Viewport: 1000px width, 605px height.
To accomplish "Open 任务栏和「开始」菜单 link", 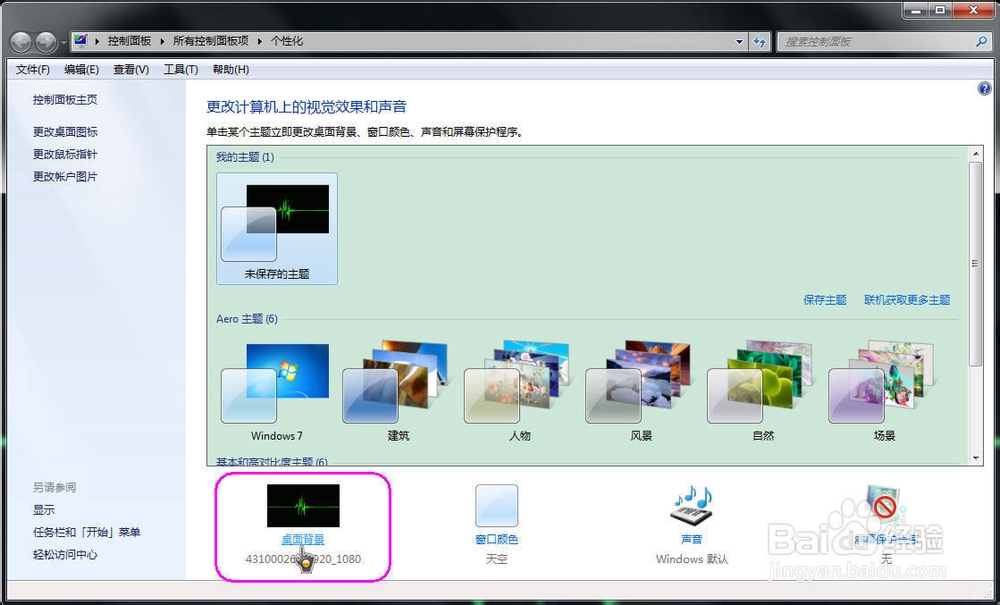I will (x=87, y=532).
